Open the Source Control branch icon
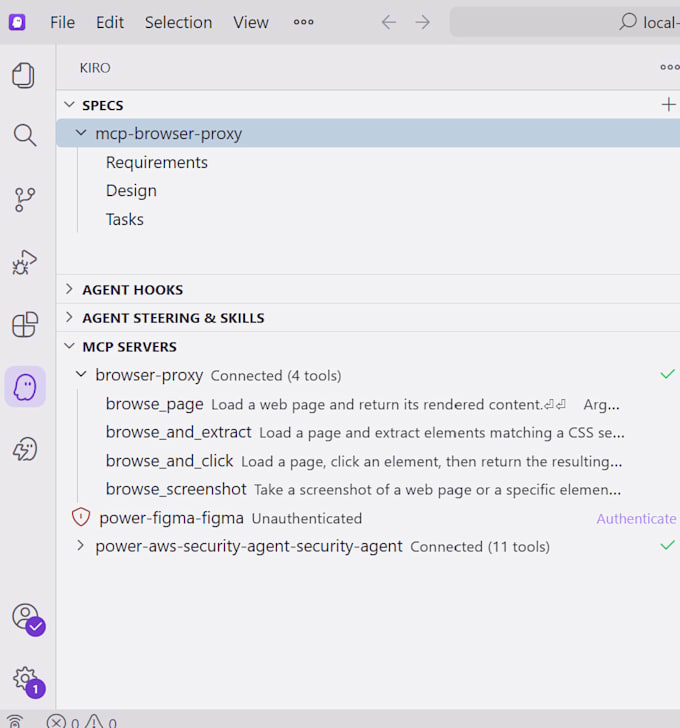Screen dimensions: 680x728 (25, 200)
